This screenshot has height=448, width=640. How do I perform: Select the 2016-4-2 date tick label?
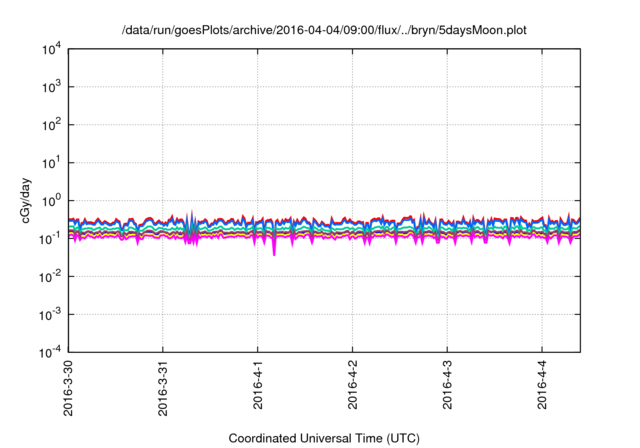coord(352,390)
